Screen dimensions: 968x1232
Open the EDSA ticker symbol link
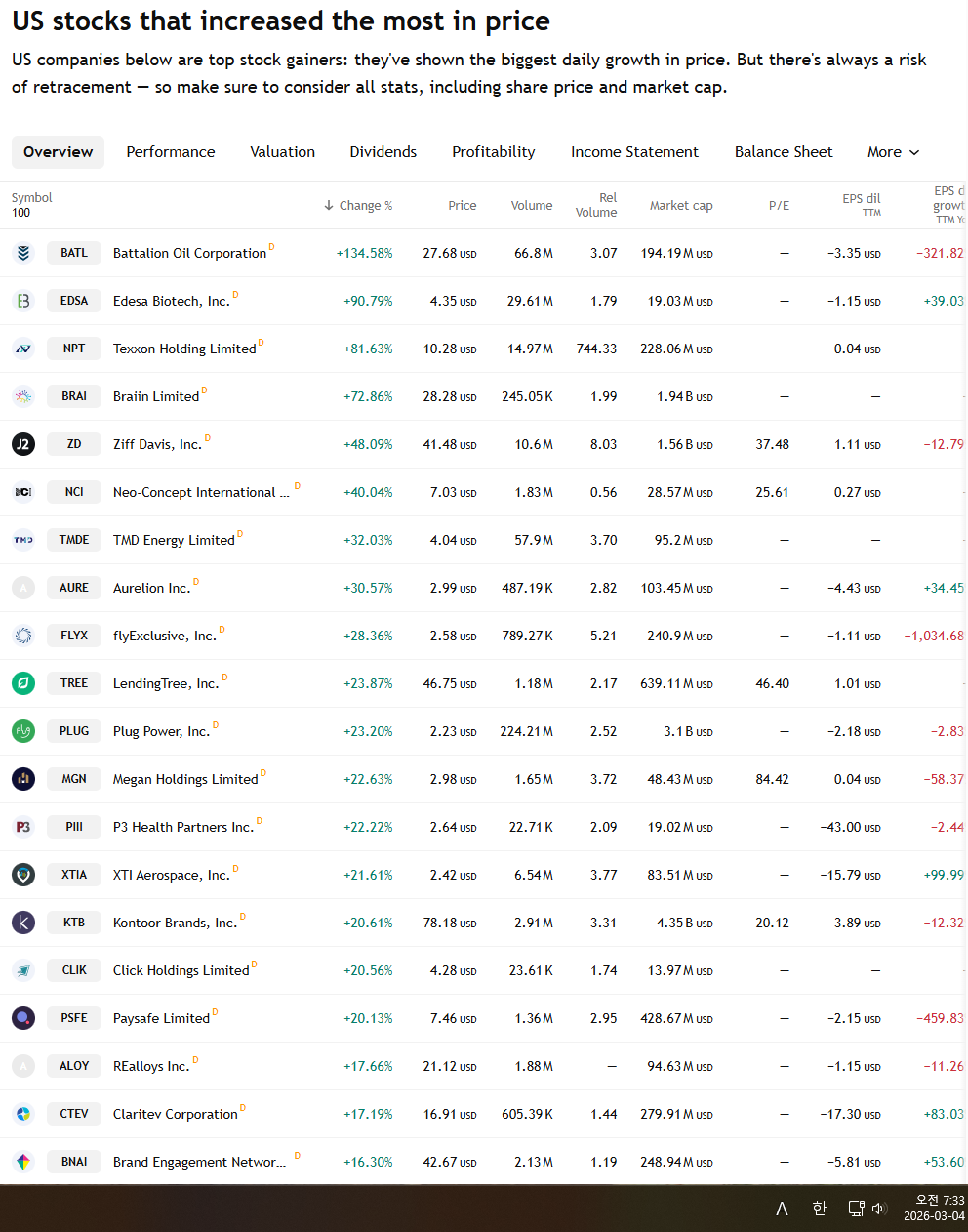coord(74,301)
